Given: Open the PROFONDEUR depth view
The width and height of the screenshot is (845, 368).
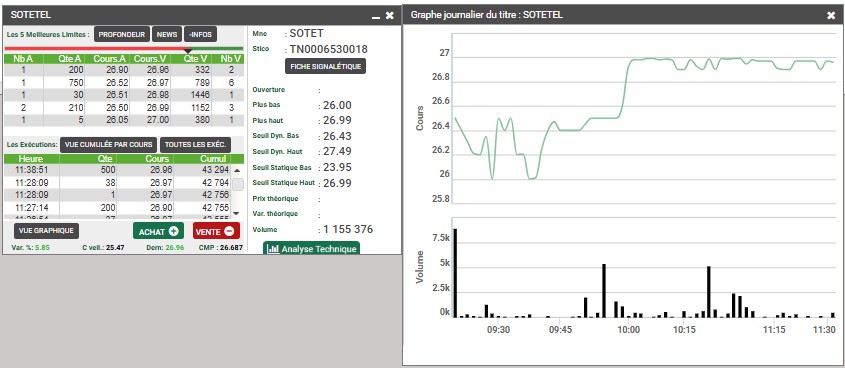Looking at the screenshot, I should click(122, 34).
